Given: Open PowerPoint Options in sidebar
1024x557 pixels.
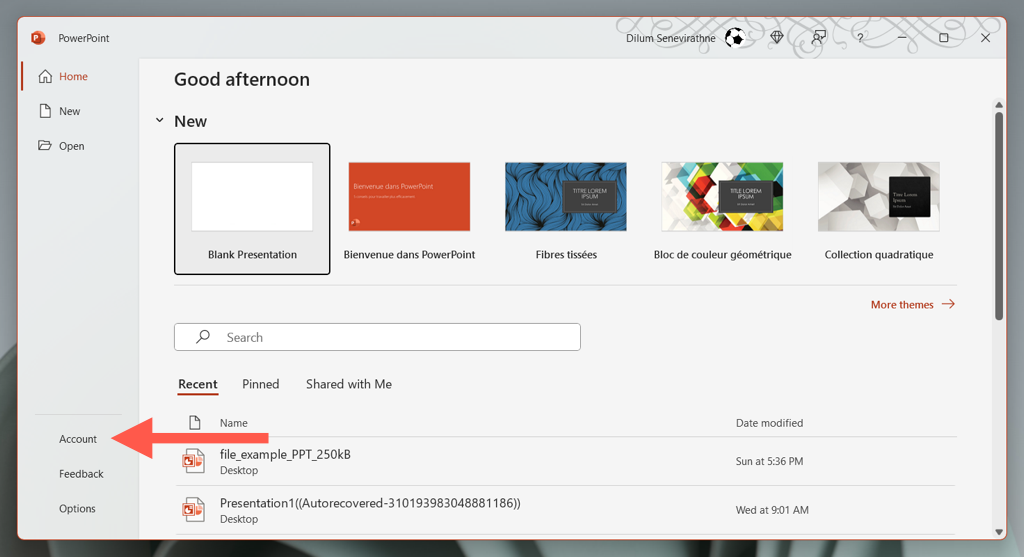Looking at the screenshot, I should 77,508.
